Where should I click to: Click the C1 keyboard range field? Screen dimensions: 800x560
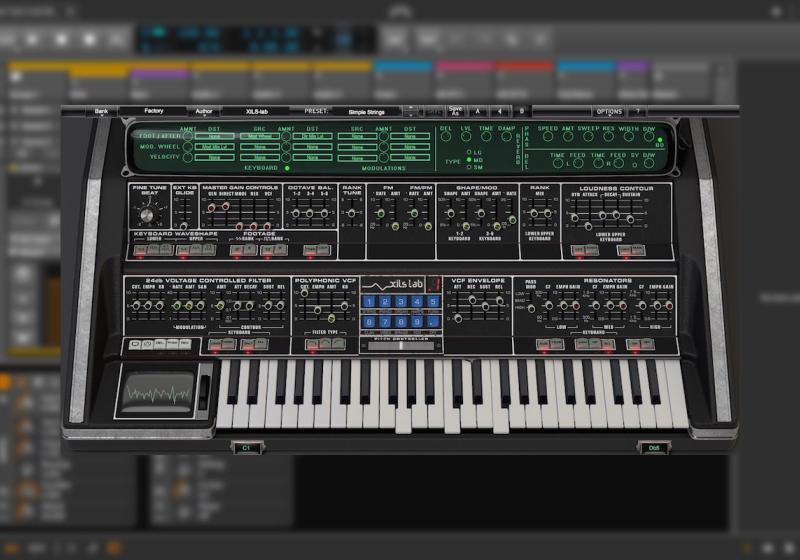pos(244,448)
